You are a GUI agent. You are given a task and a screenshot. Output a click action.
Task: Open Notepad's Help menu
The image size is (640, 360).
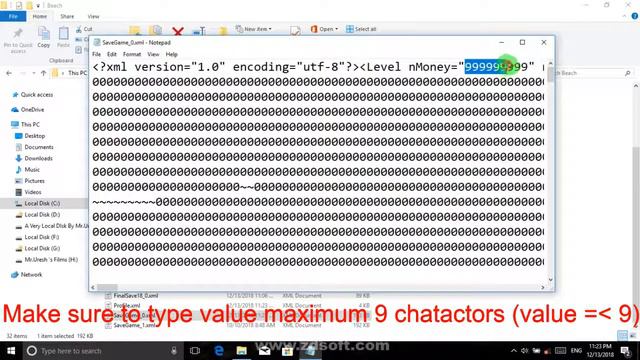pyautogui.click(x=171, y=54)
